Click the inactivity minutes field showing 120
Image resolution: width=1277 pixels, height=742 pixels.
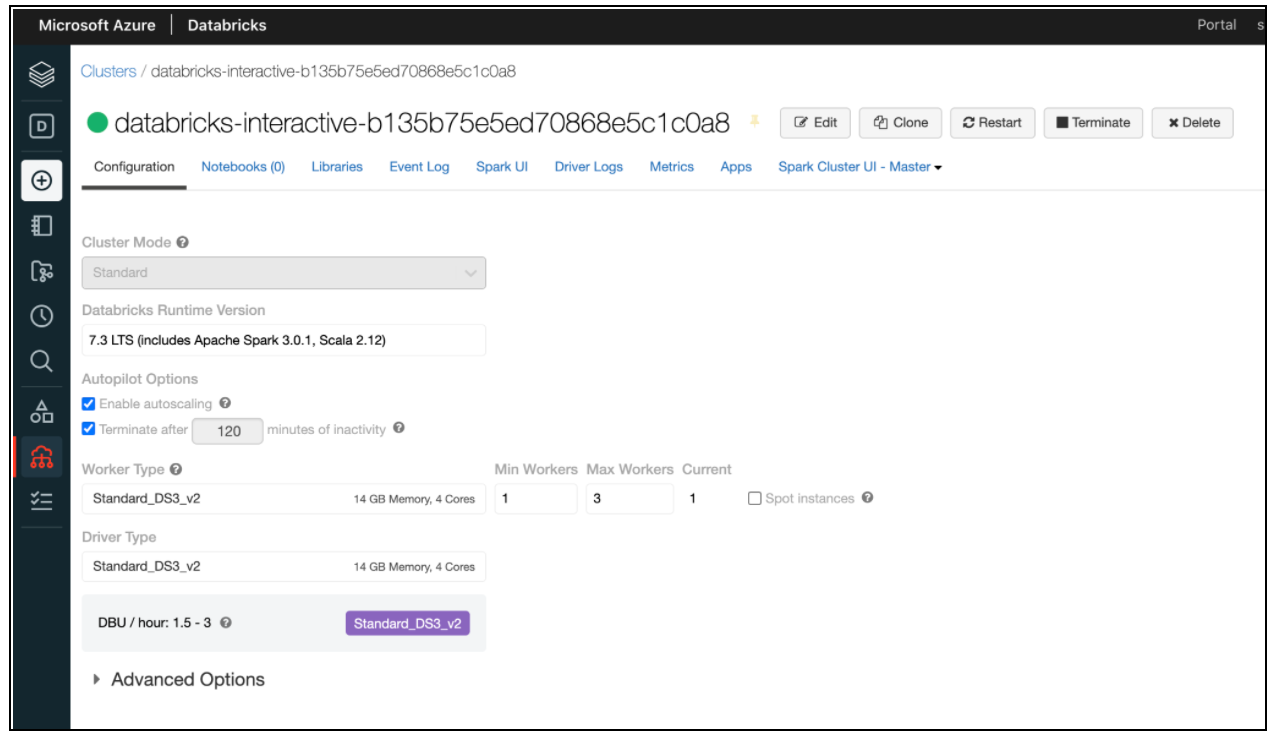[x=228, y=430]
